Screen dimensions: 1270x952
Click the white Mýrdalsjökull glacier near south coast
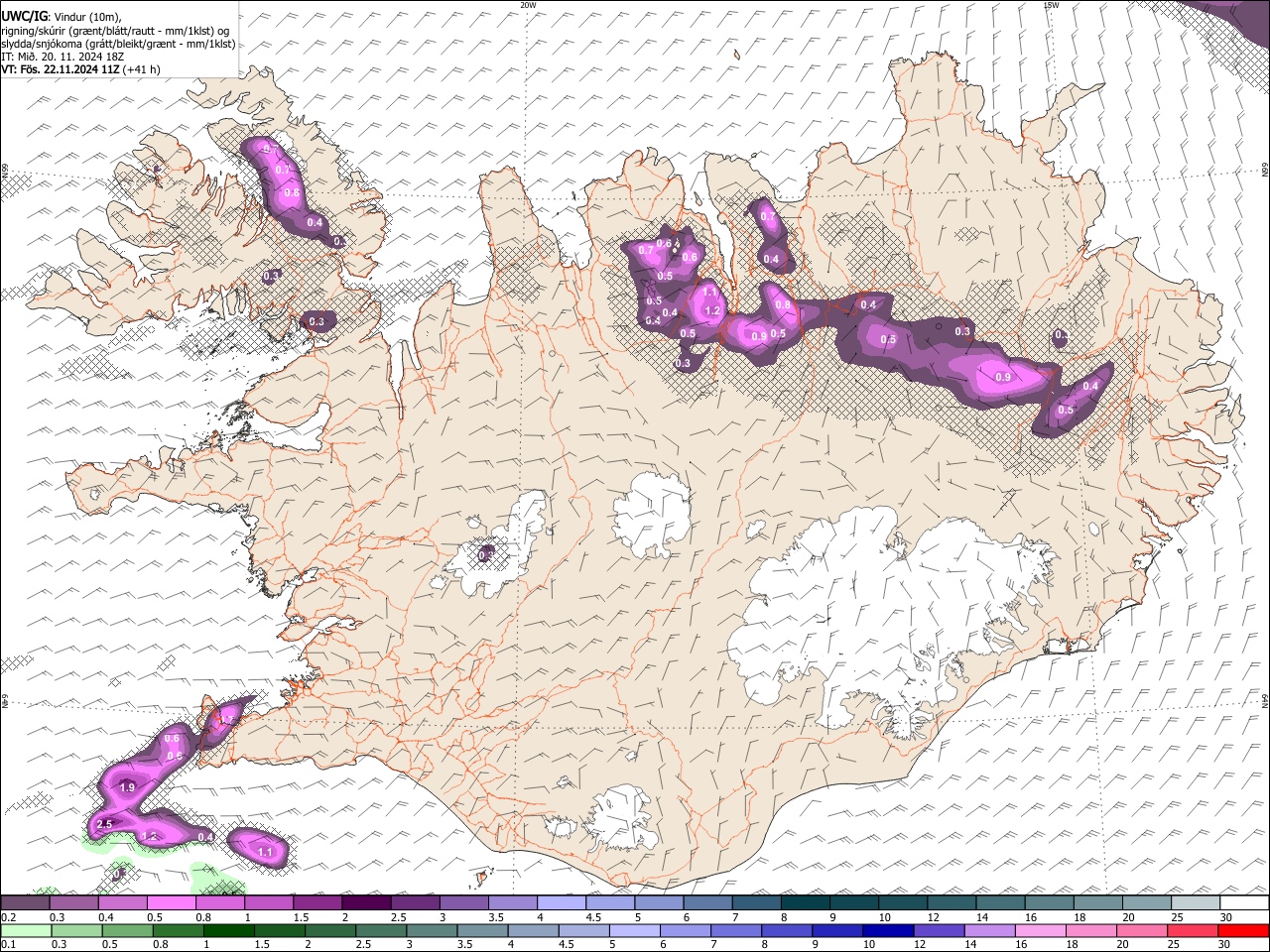[x=623, y=818]
